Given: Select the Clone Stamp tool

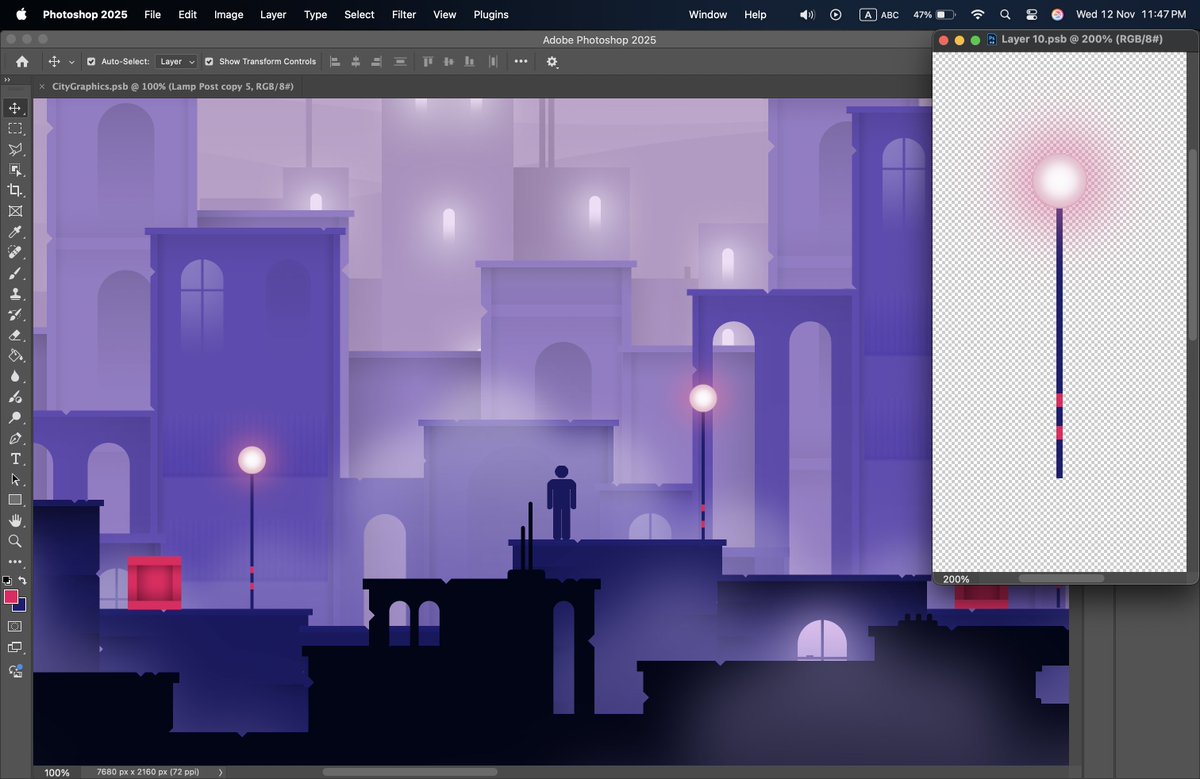Looking at the screenshot, I should click(x=15, y=294).
